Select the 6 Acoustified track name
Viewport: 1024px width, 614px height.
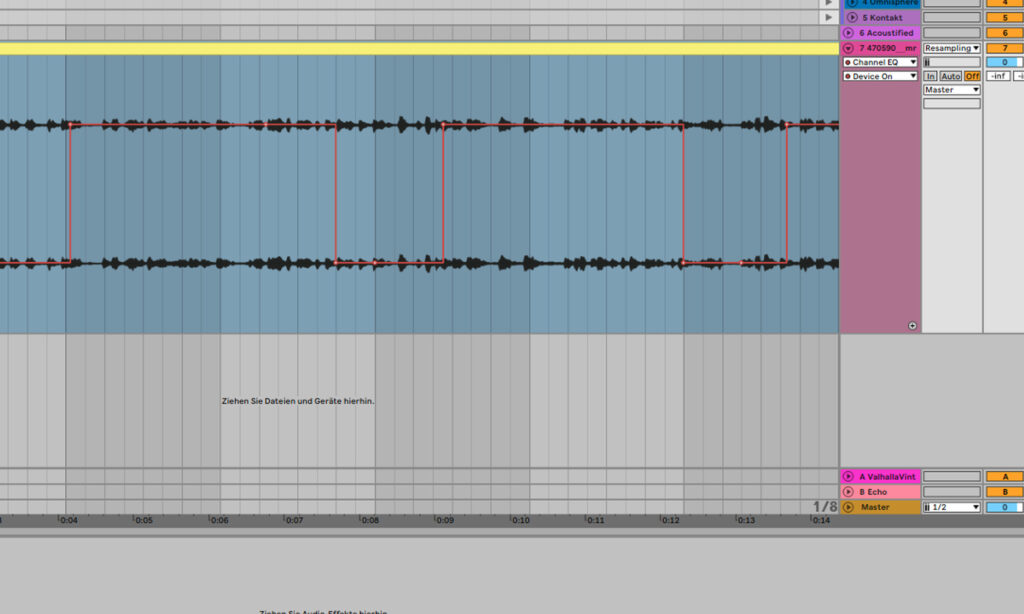[x=886, y=33]
